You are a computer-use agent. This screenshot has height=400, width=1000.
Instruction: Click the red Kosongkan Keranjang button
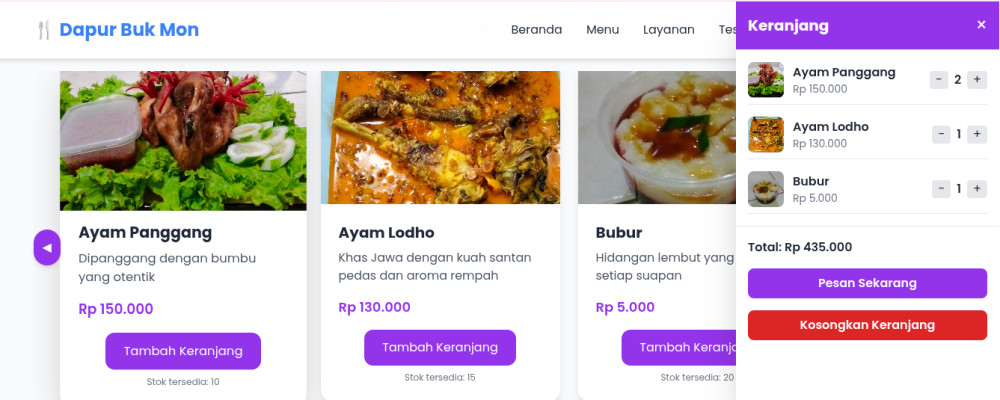click(867, 325)
